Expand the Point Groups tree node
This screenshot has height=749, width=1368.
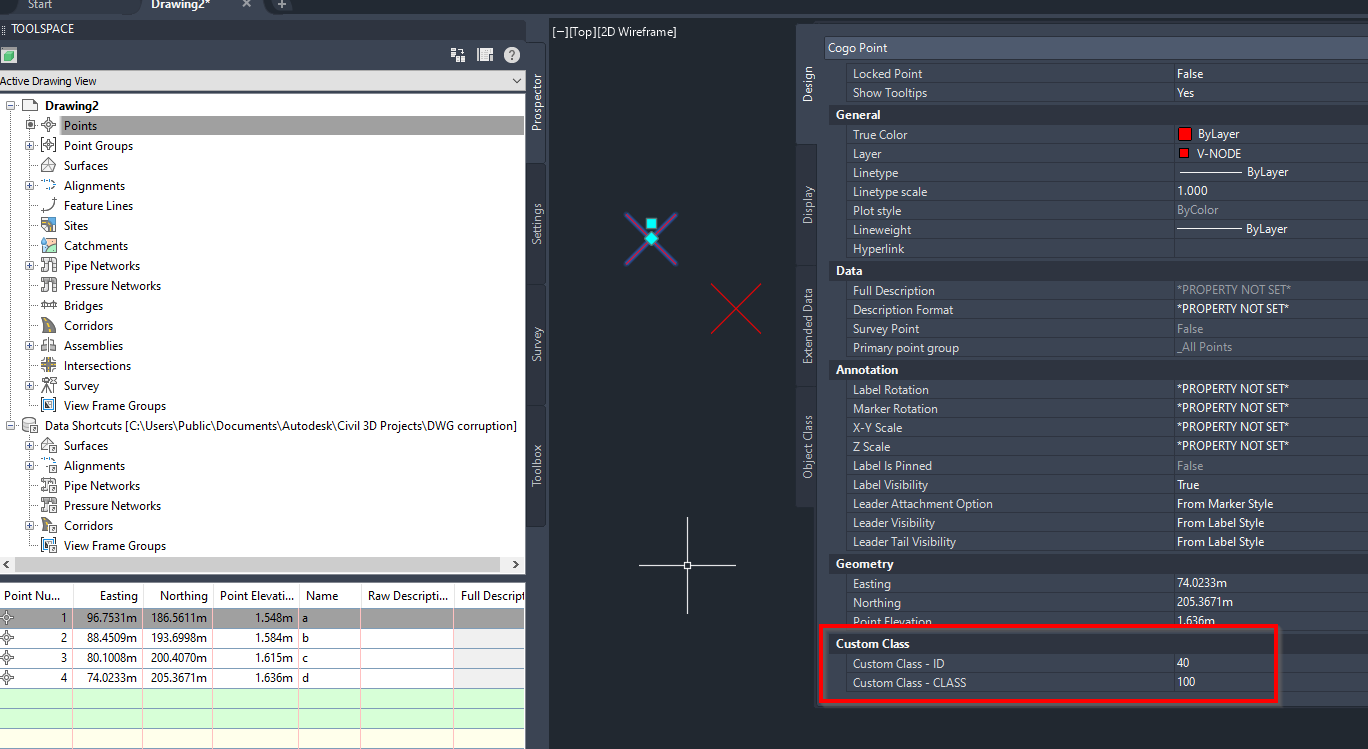30,145
